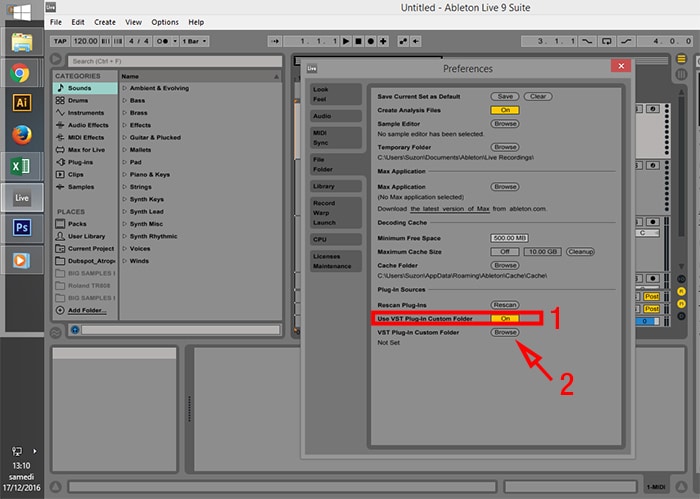The image size is (700, 499).
Task: Switch to Library preferences tab
Action: 335,186
